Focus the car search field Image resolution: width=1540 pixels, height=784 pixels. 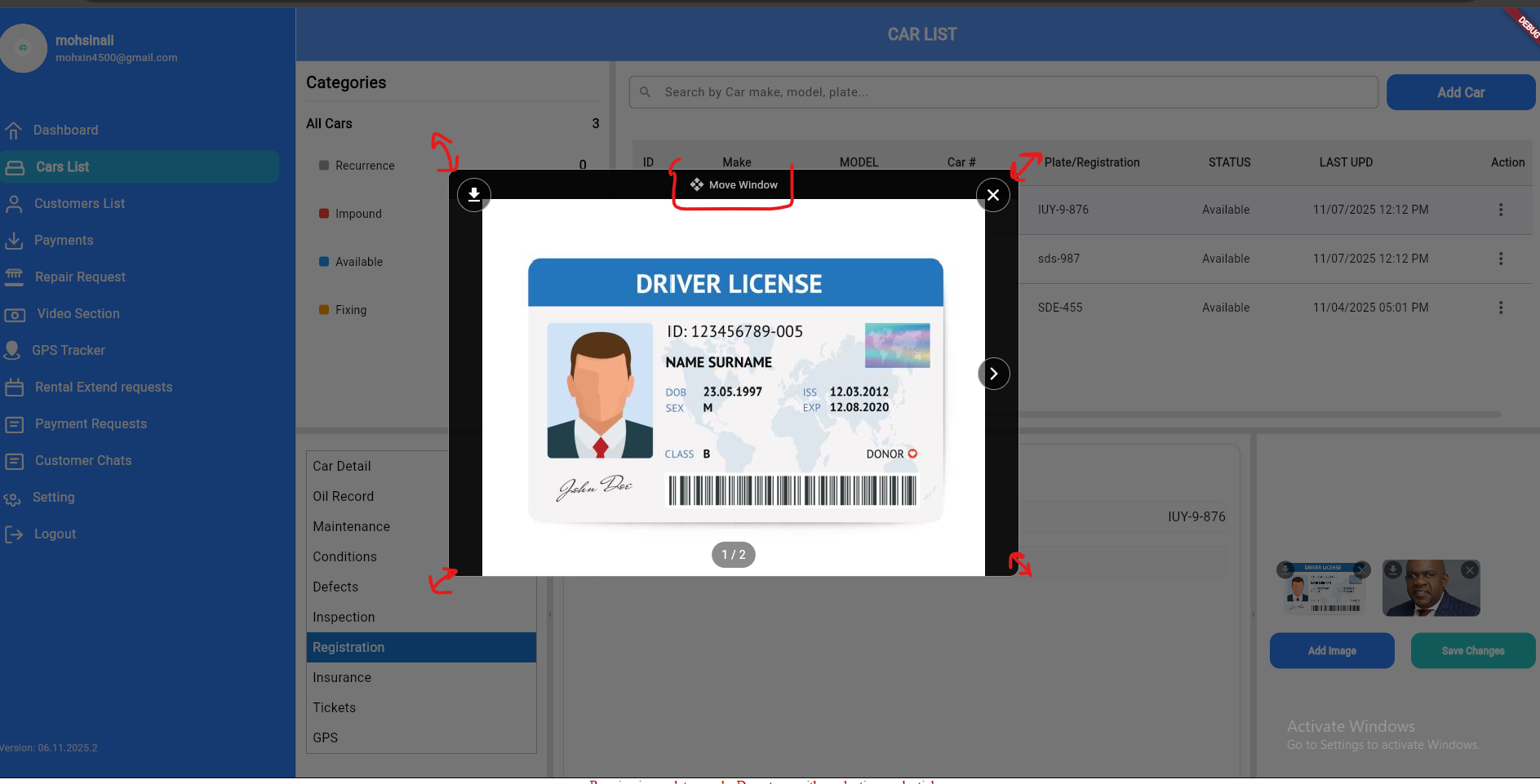pyautogui.click(x=1002, y=92)
